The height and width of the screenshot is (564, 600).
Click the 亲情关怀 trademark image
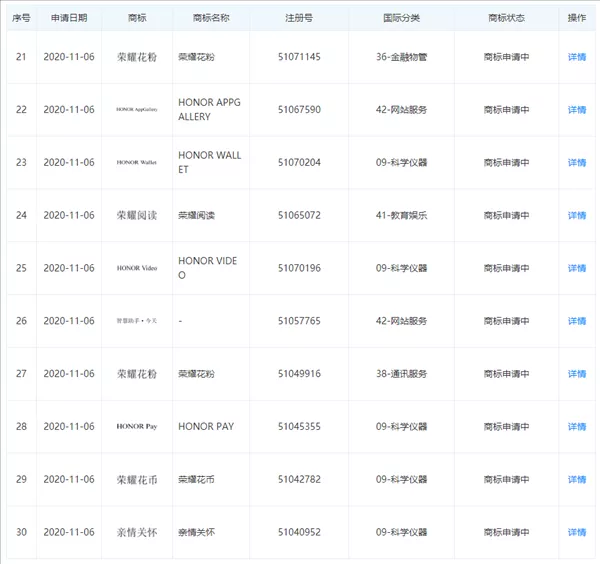137,532
